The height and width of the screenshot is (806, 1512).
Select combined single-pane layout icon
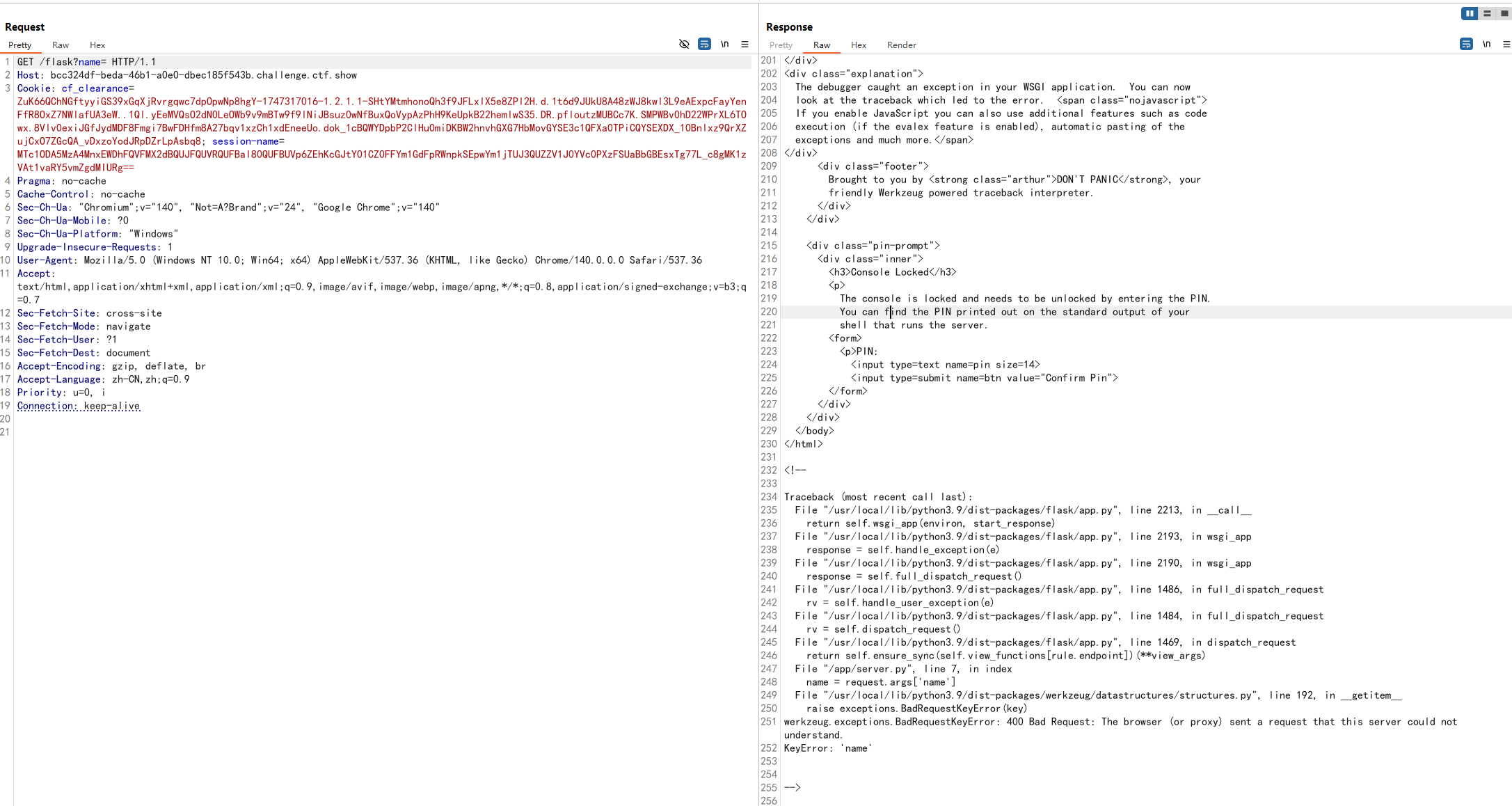click(x=1504, y=13)
